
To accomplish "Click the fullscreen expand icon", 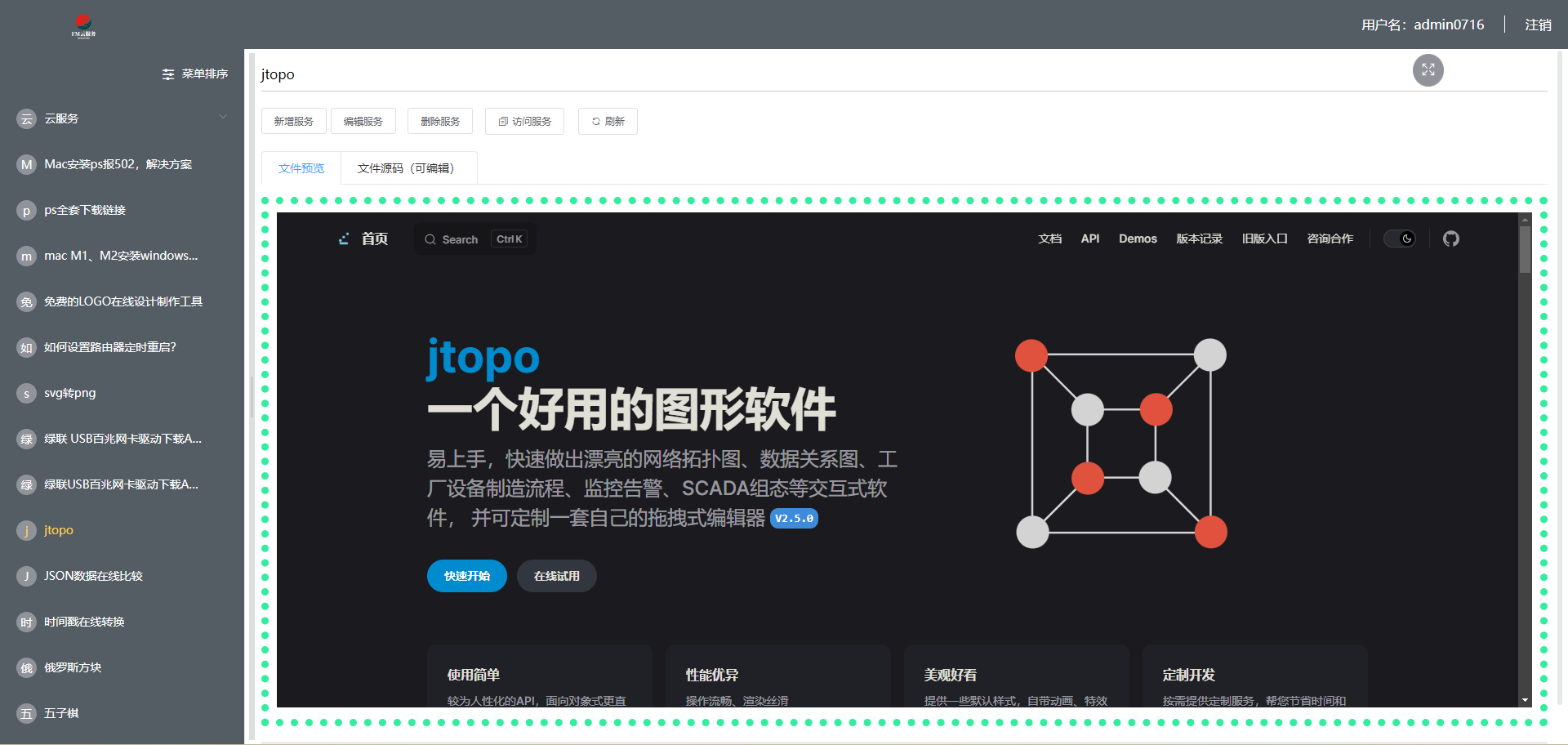I will (x=1428, y=70).
